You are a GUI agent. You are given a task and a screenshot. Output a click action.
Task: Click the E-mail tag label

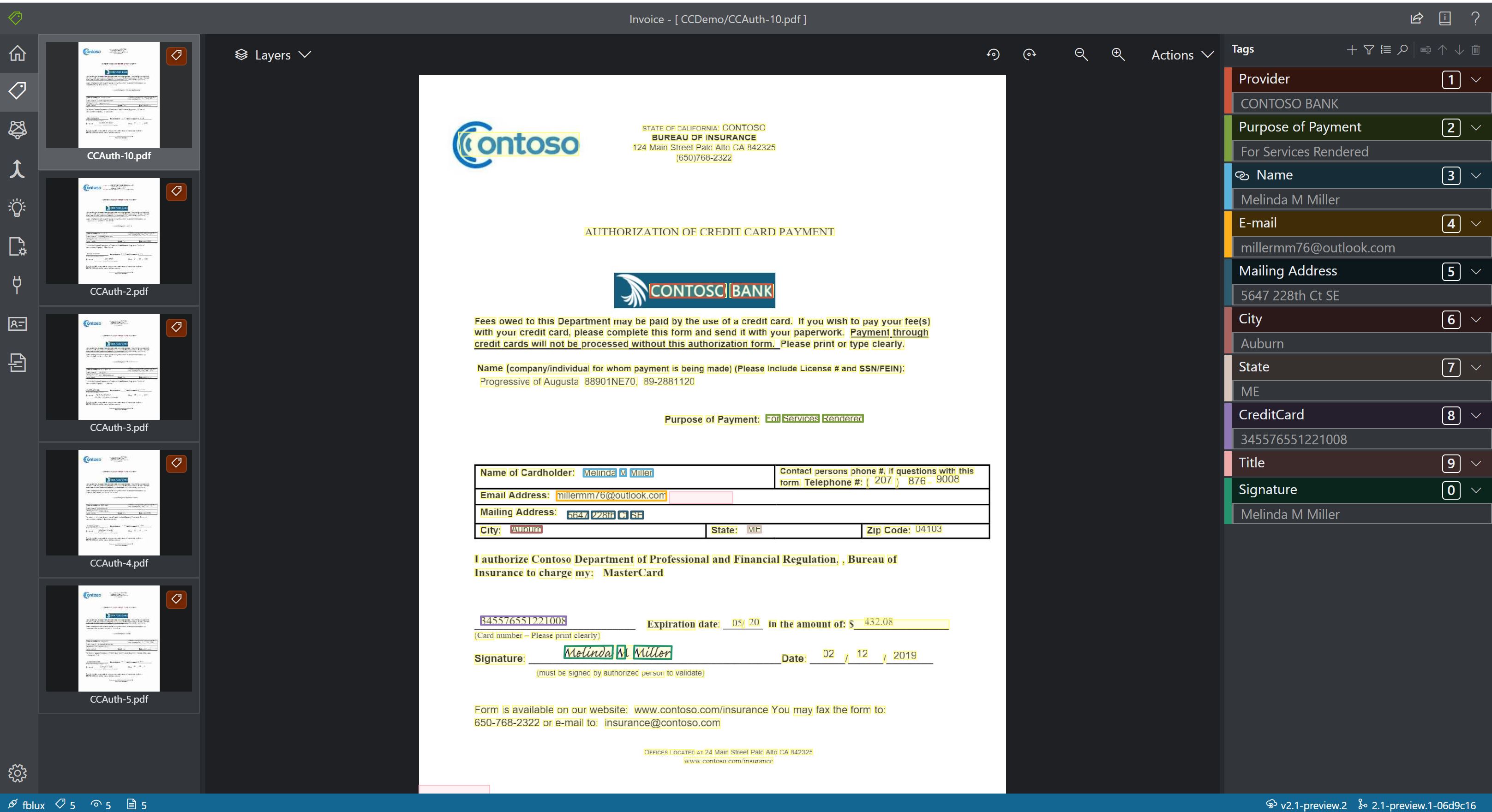click(x=1257, y=222)
